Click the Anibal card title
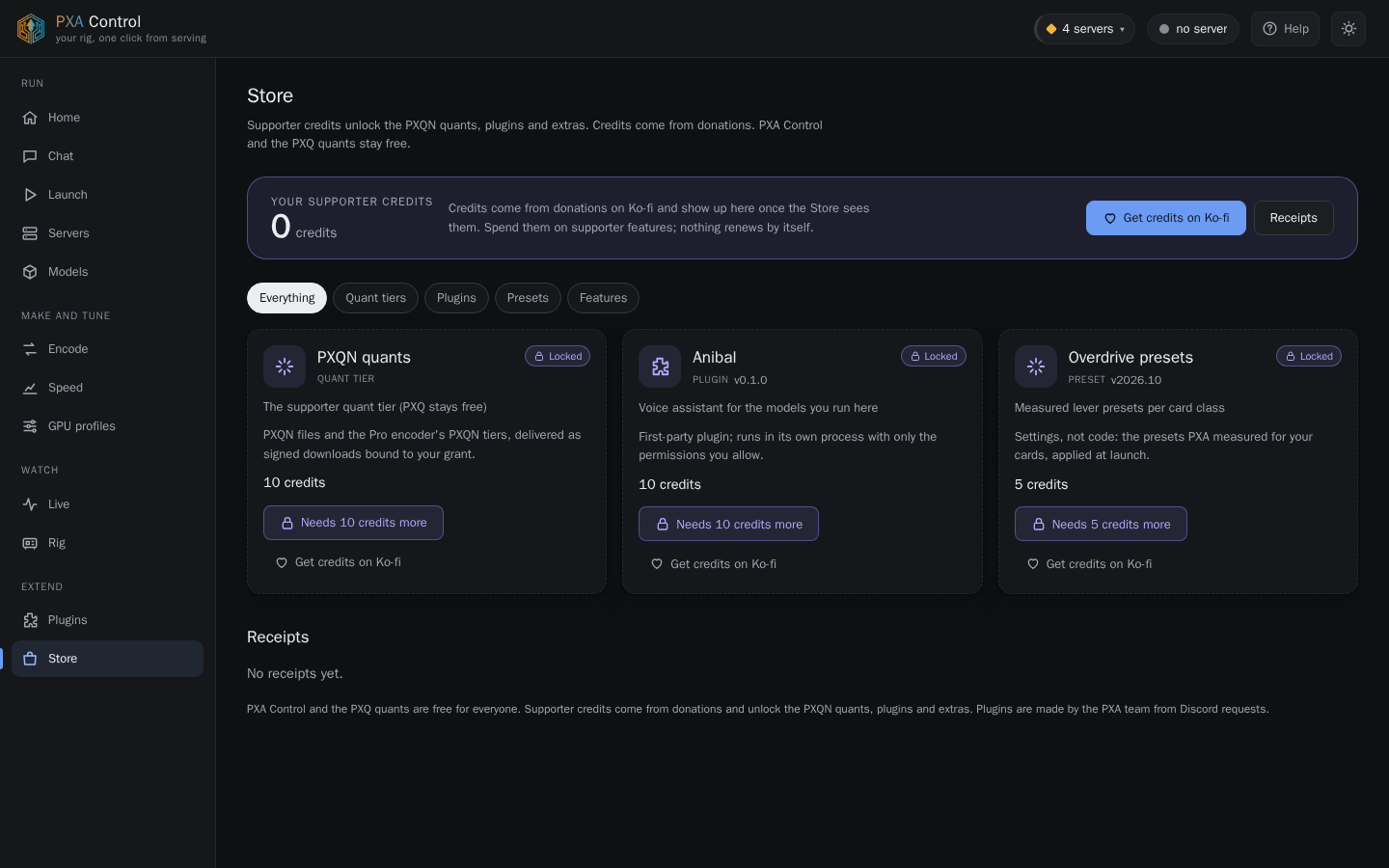 point(714,357)
